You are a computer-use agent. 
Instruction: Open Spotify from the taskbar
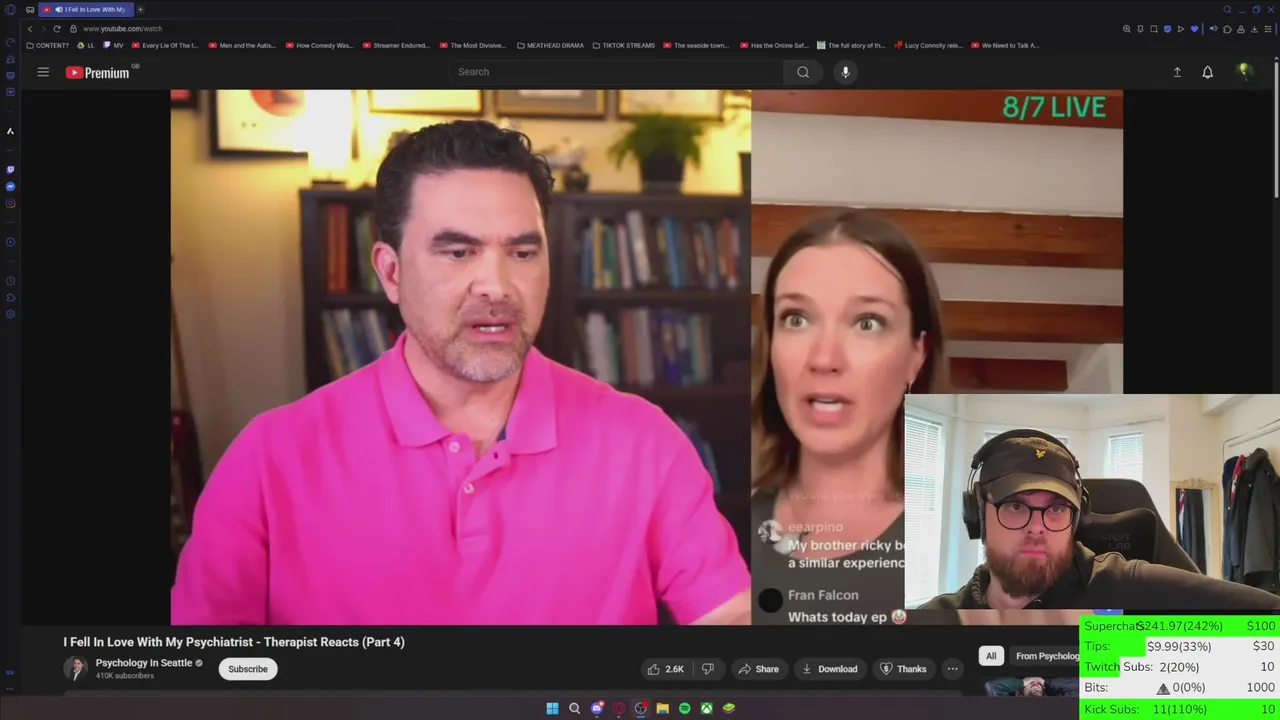pos(684,708)
